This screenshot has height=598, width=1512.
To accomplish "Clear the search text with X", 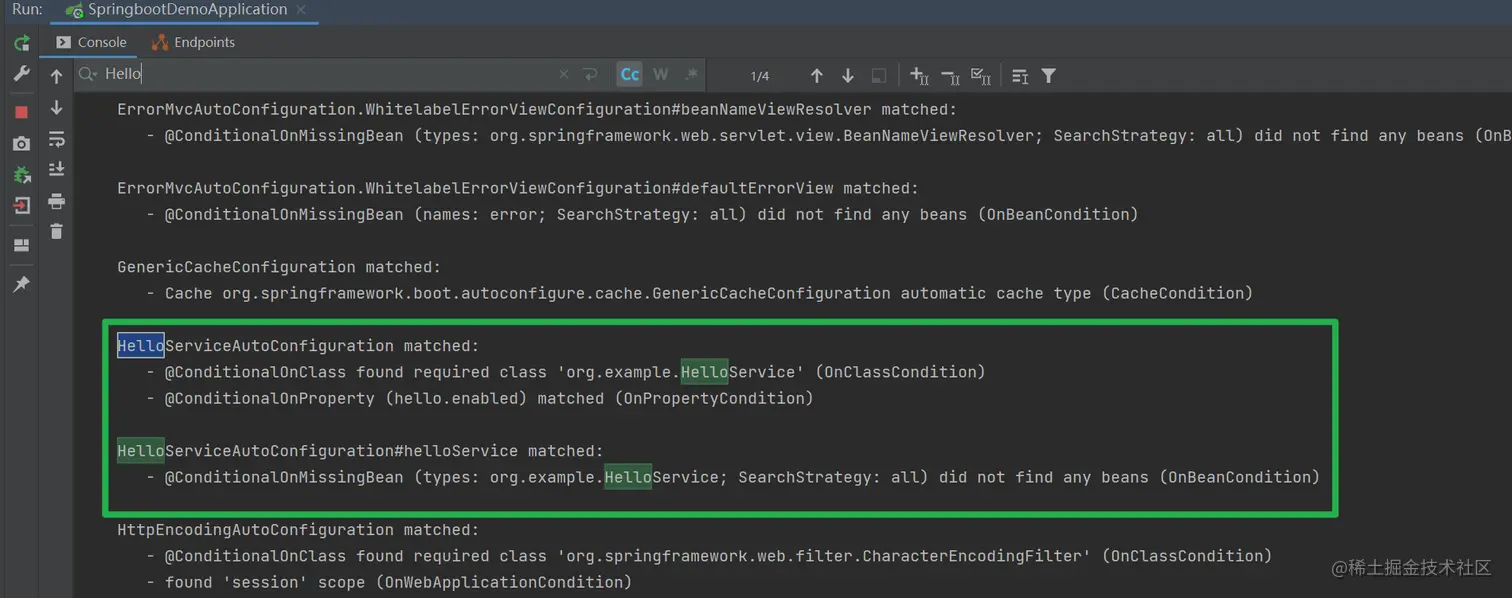I will [x=563, y=75].
